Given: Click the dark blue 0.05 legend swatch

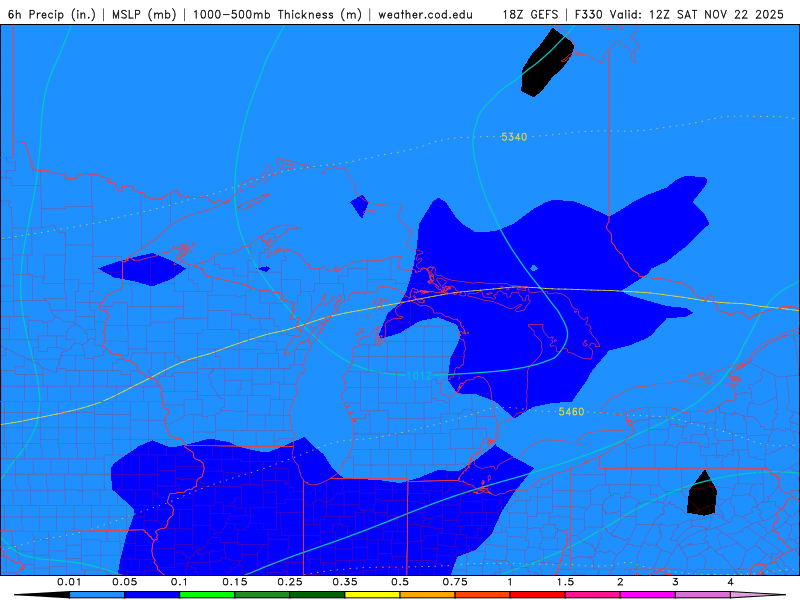Looking at the screenshot, I should (x=152, y=595).
